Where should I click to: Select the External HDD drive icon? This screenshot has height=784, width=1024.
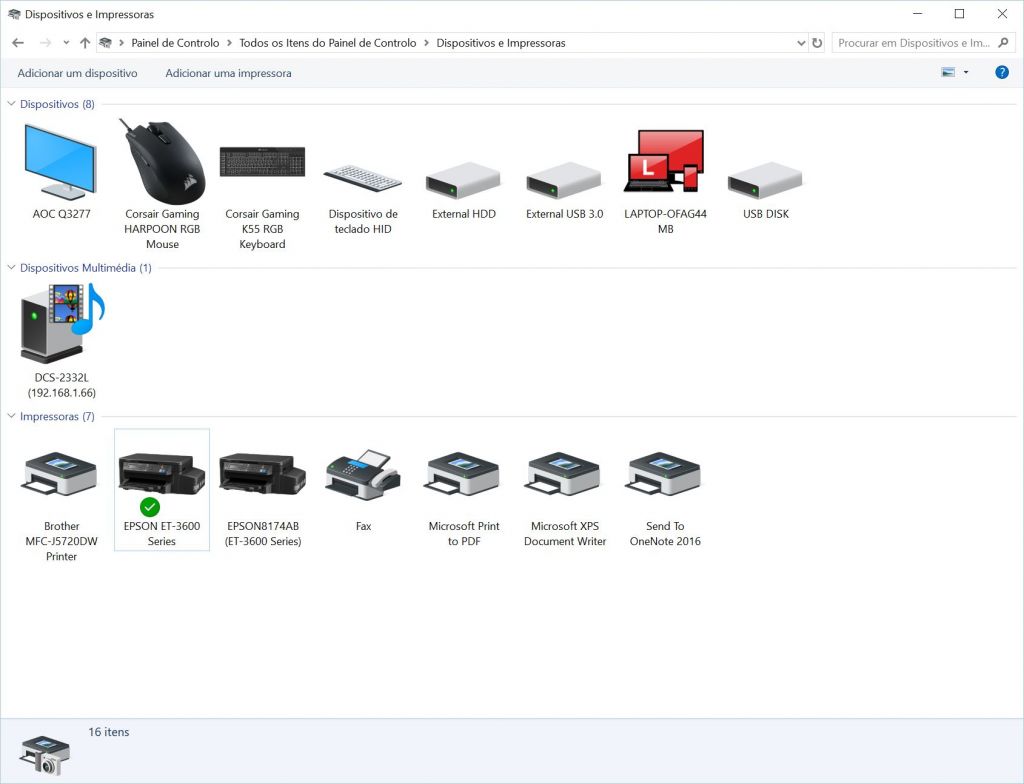464,189
